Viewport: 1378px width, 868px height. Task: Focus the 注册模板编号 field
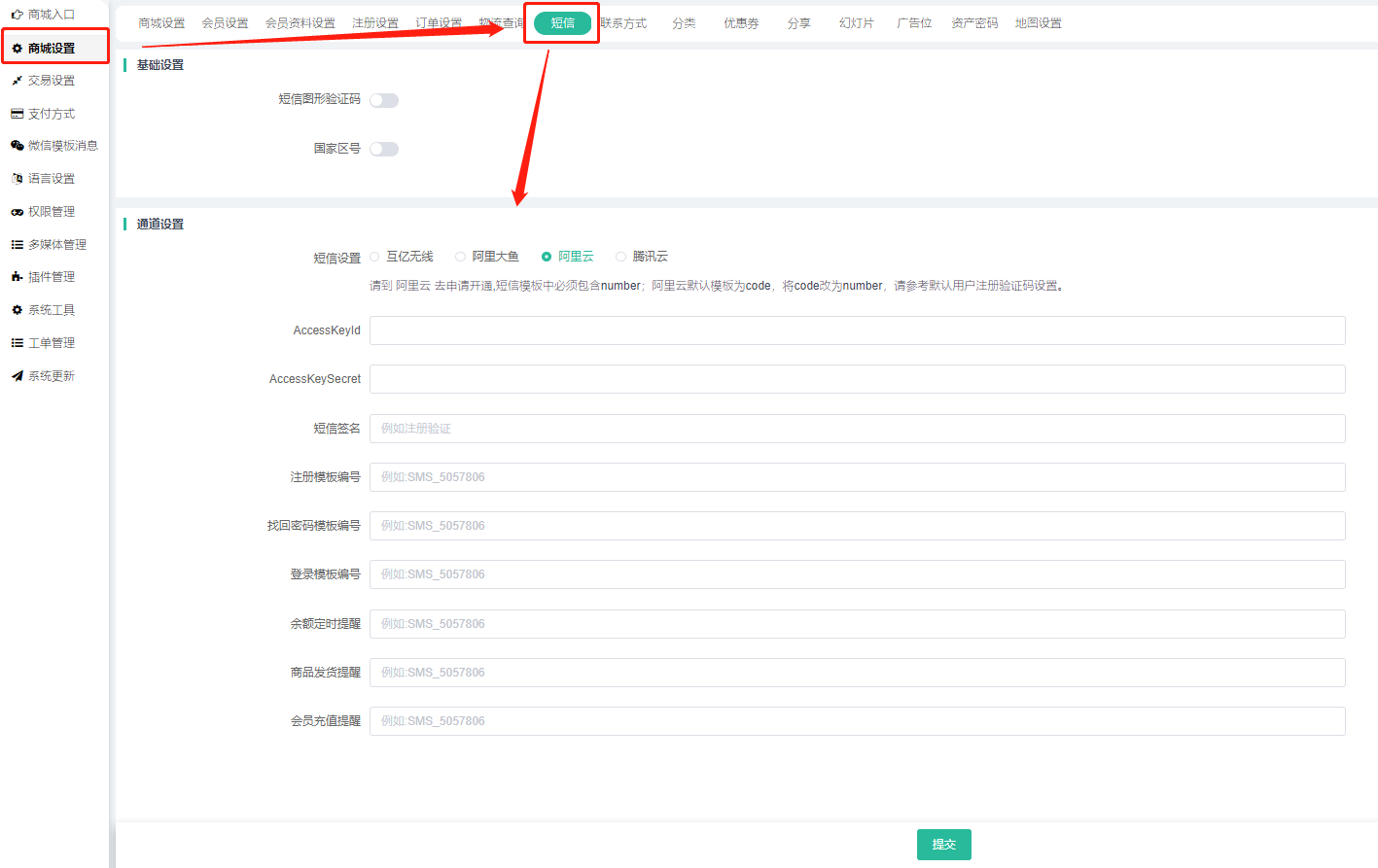858,477
